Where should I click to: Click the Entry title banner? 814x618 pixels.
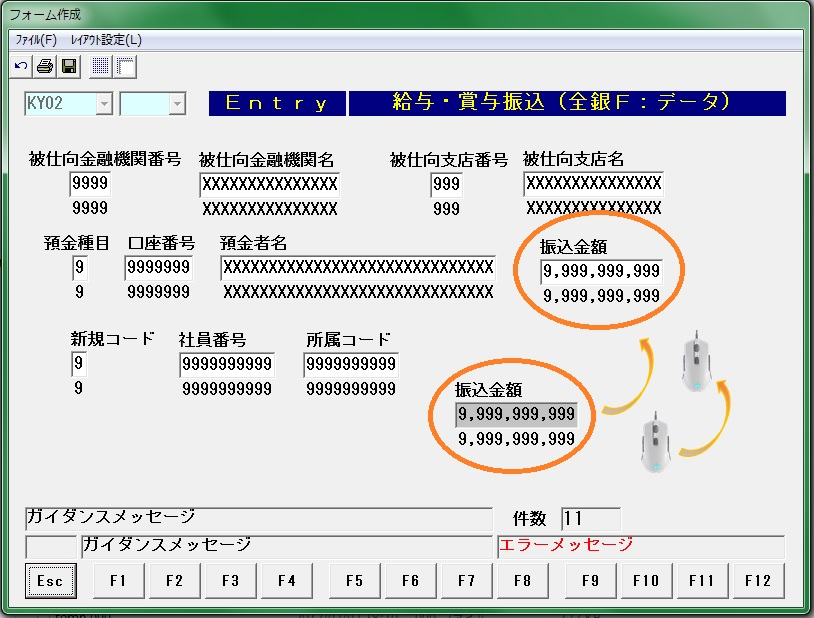click(277, 103)
